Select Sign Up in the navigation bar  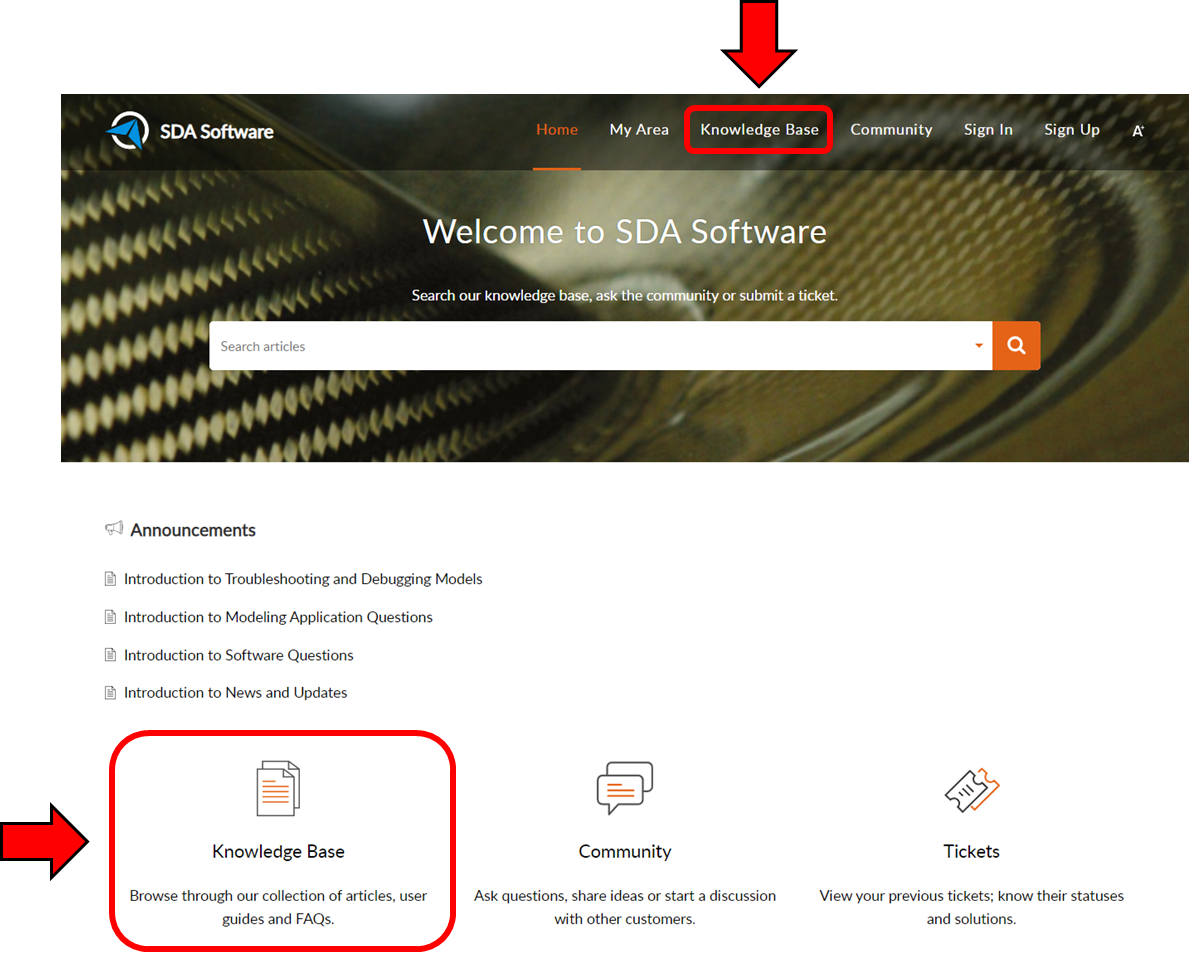pos(1071,130)
